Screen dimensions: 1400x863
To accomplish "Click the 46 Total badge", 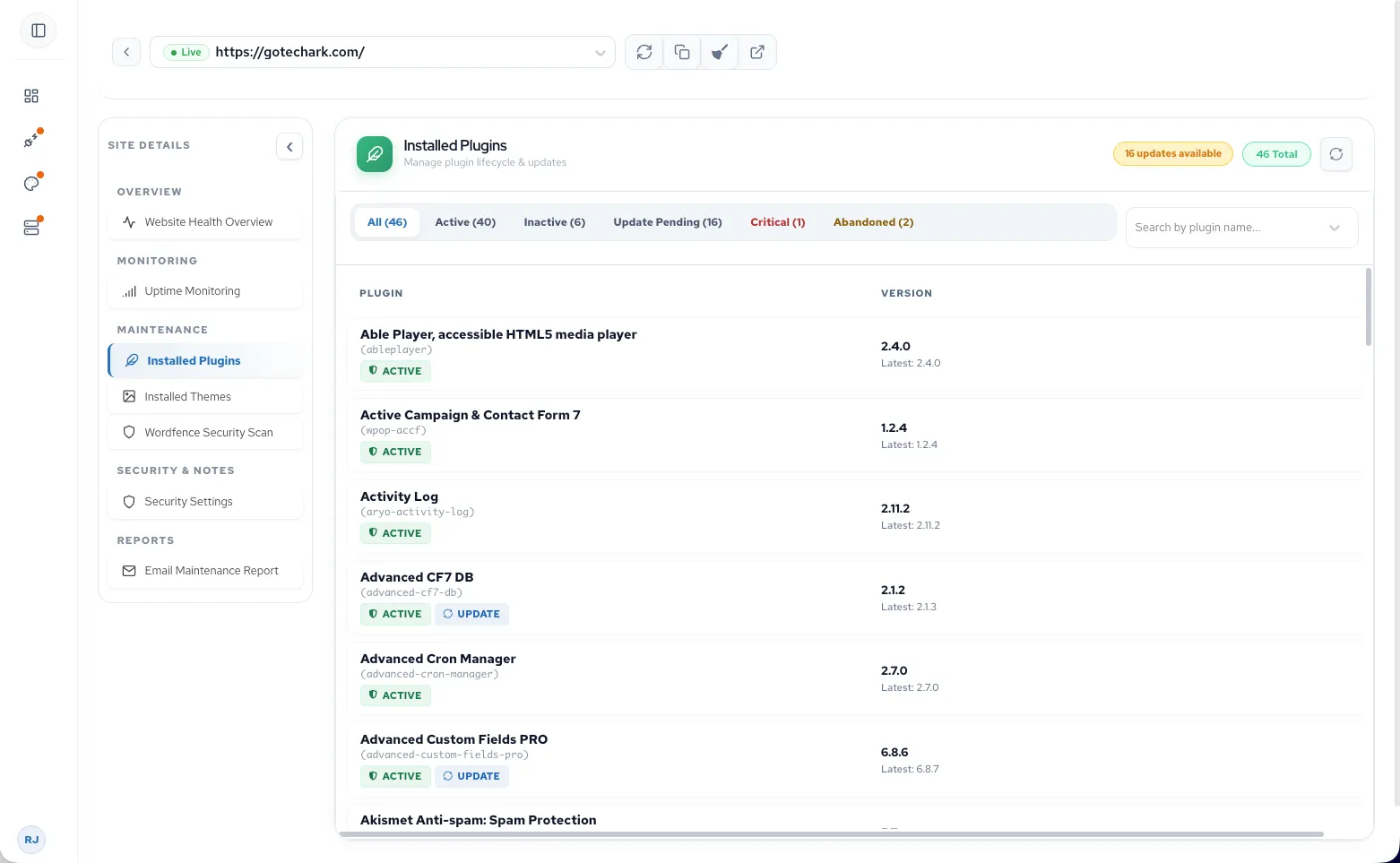I will point(1276,154).
